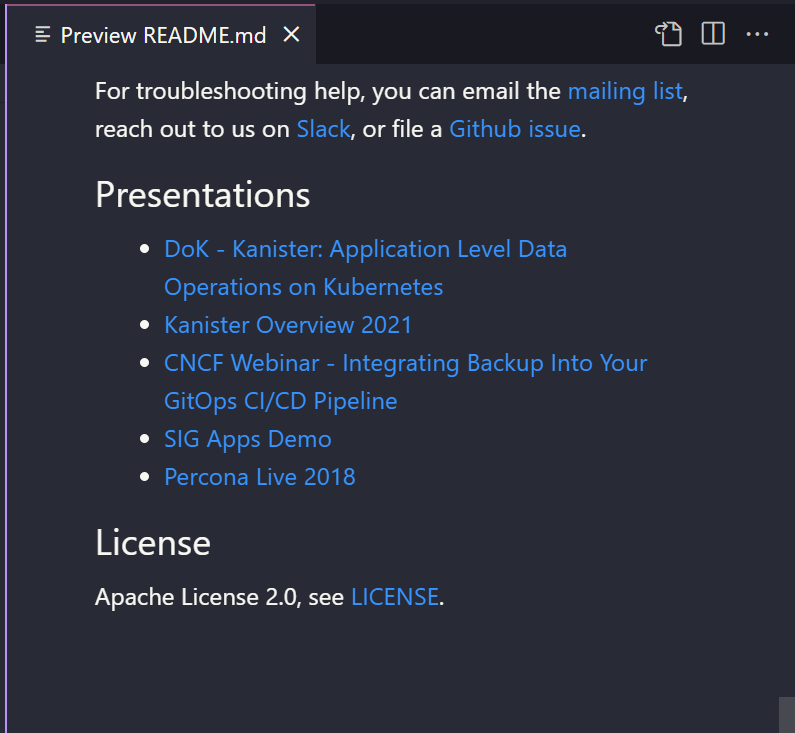Click the large License section heading
Viewport: 795px width, 733px height.
153,542
